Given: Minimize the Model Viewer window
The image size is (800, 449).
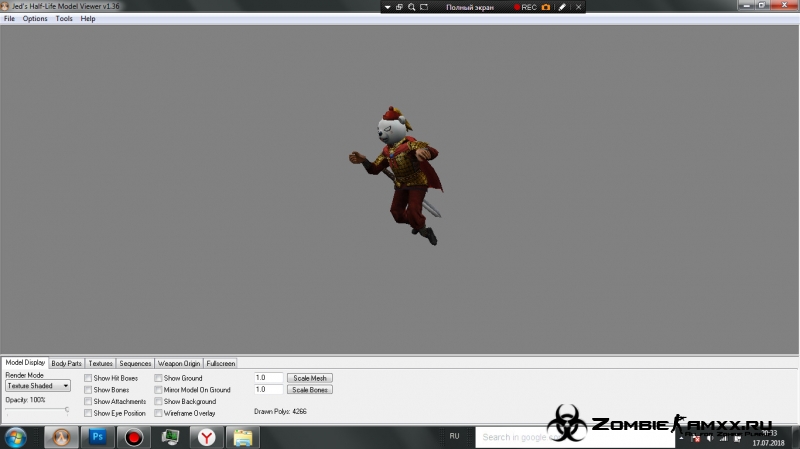Looking at the screenshot, I should point(746,5).
